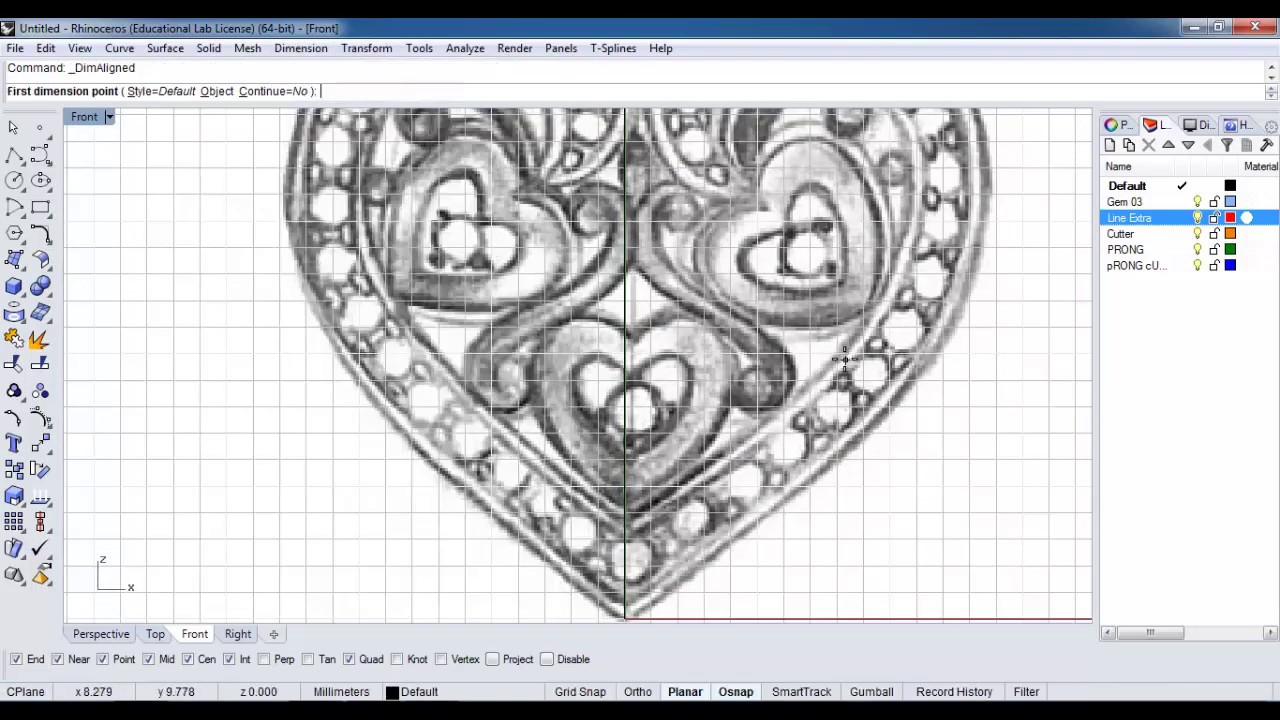Change Cutter layer orange color swatch
Image resolution: width=1280 pixels, height=720 pixels.
point(1230,234)
